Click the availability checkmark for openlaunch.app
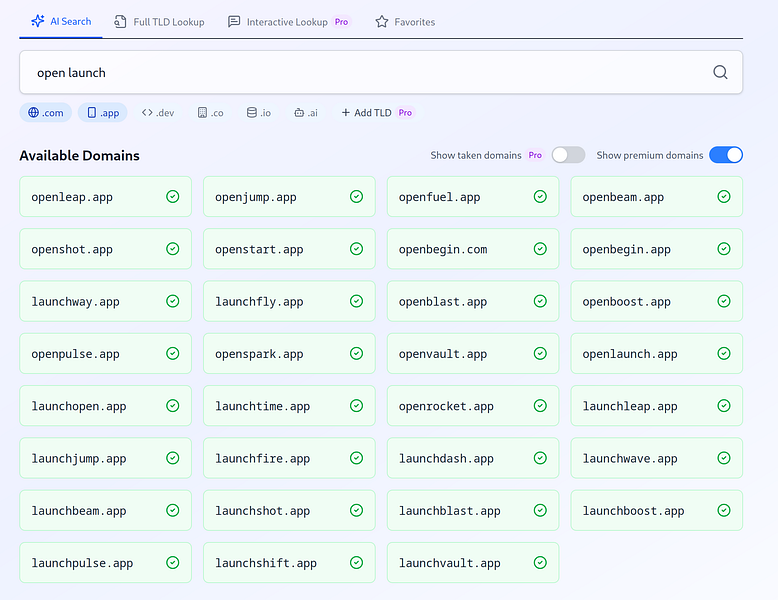778x600 pixels. click(x=723, y=353)
